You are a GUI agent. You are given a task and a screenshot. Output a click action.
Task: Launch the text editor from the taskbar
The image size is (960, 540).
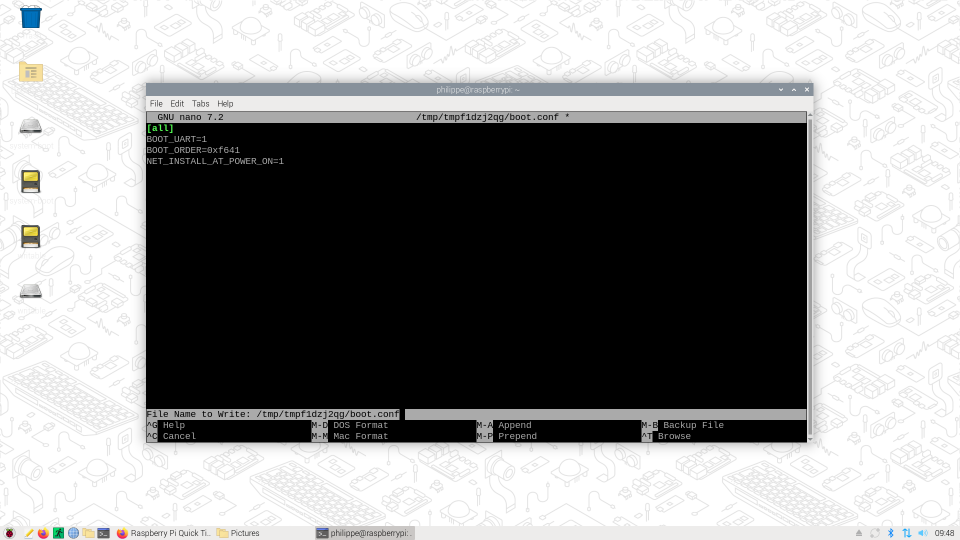point(28,533)
